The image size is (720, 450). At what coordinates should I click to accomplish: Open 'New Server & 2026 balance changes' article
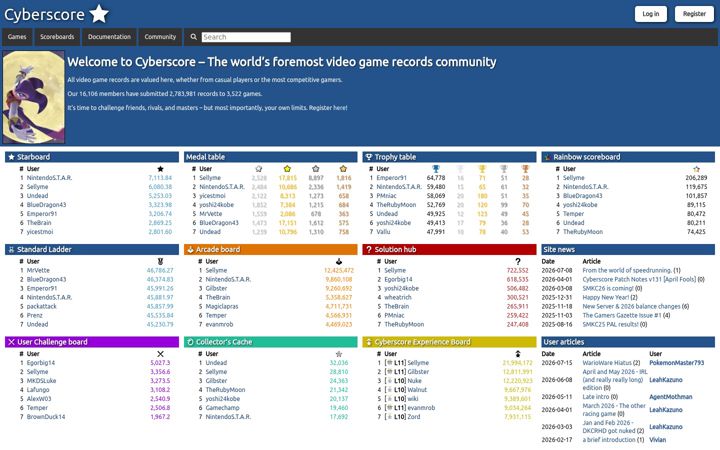(631, 306)
